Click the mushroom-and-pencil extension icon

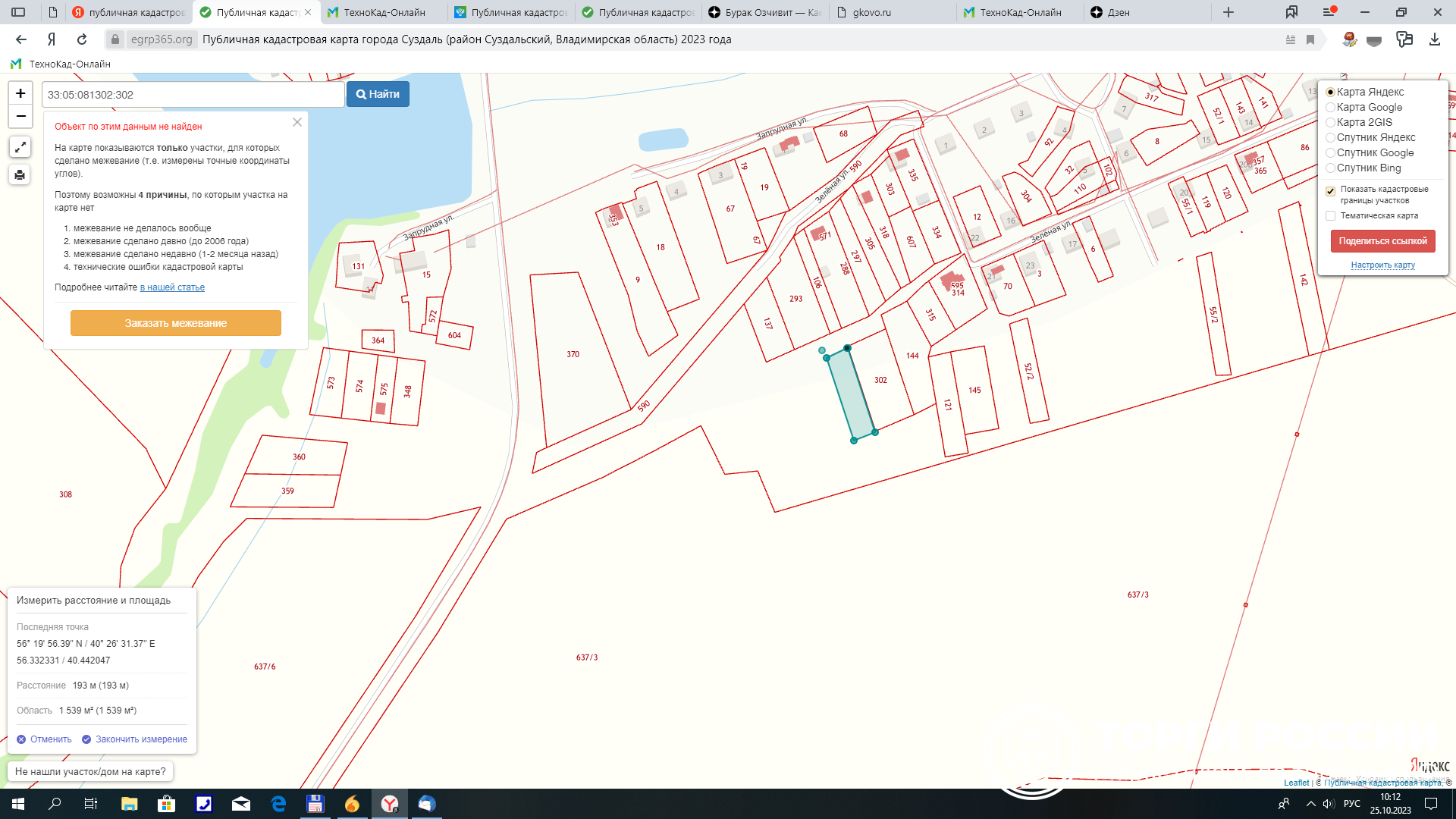click(x=1349, y=39)
